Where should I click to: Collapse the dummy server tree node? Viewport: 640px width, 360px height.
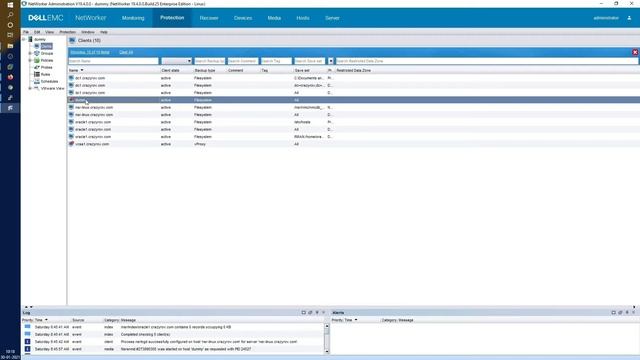click(24, 39)
